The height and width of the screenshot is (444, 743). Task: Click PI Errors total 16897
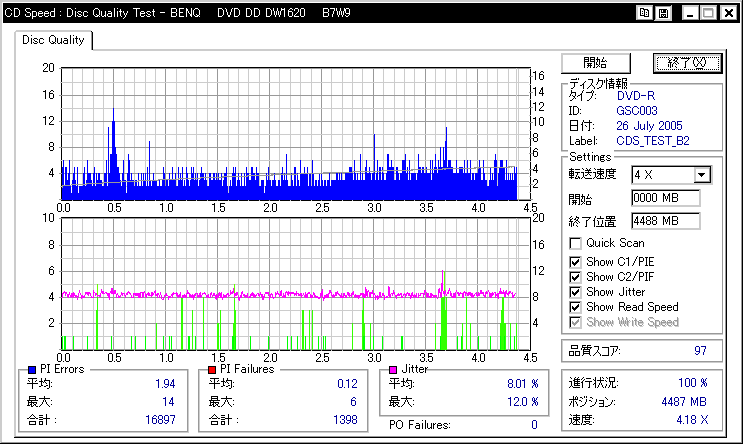coord(160,420)
